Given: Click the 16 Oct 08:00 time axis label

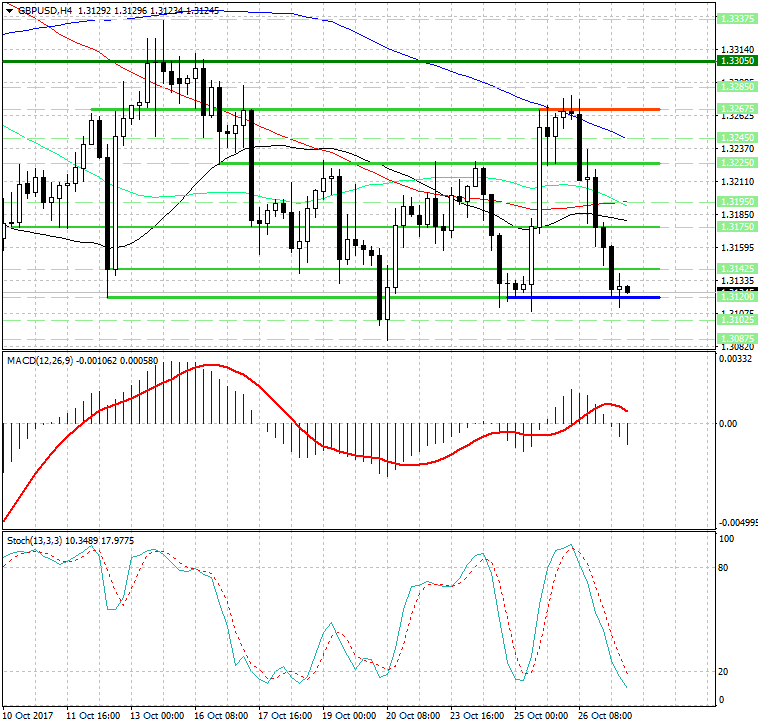Looking at the screenshot, I should click(222, 716).
